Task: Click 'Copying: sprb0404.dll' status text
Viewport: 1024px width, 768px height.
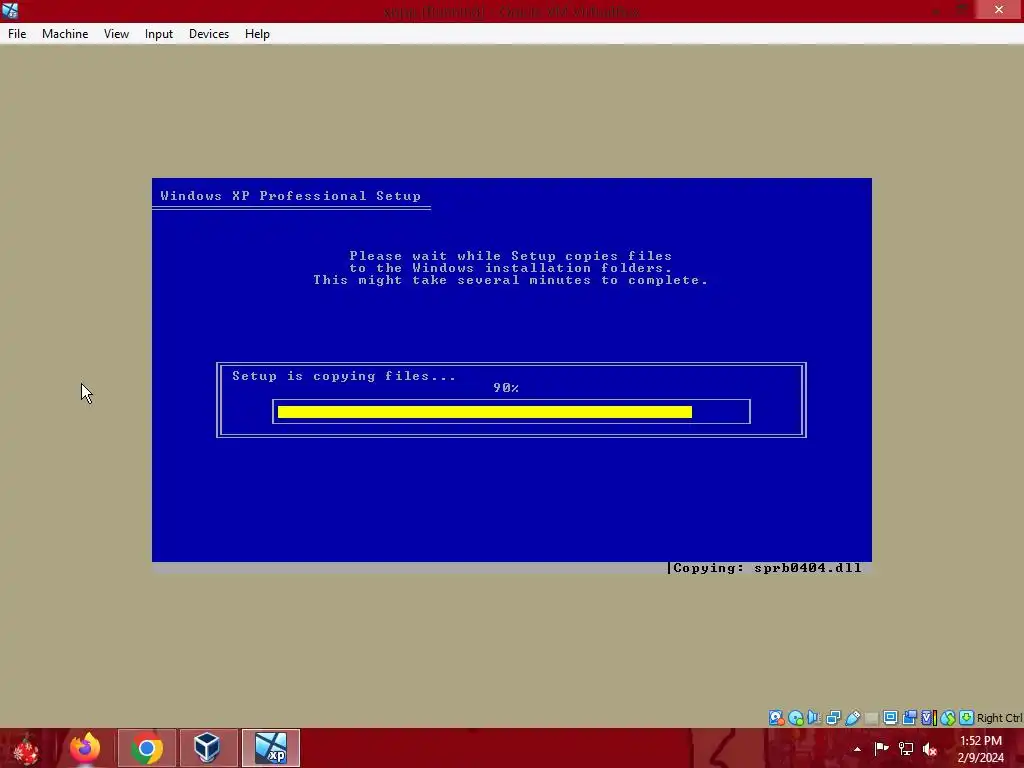Action: click(x=767, y=568)
